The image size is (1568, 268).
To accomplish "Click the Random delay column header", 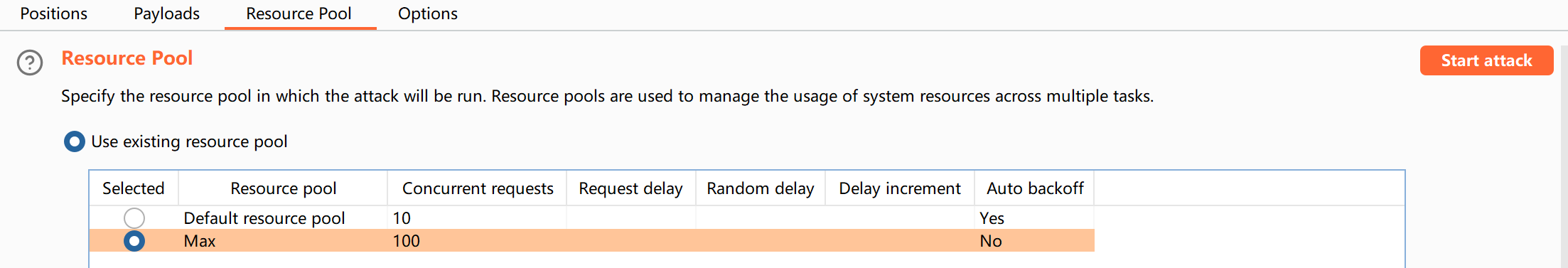I will 761,188.
